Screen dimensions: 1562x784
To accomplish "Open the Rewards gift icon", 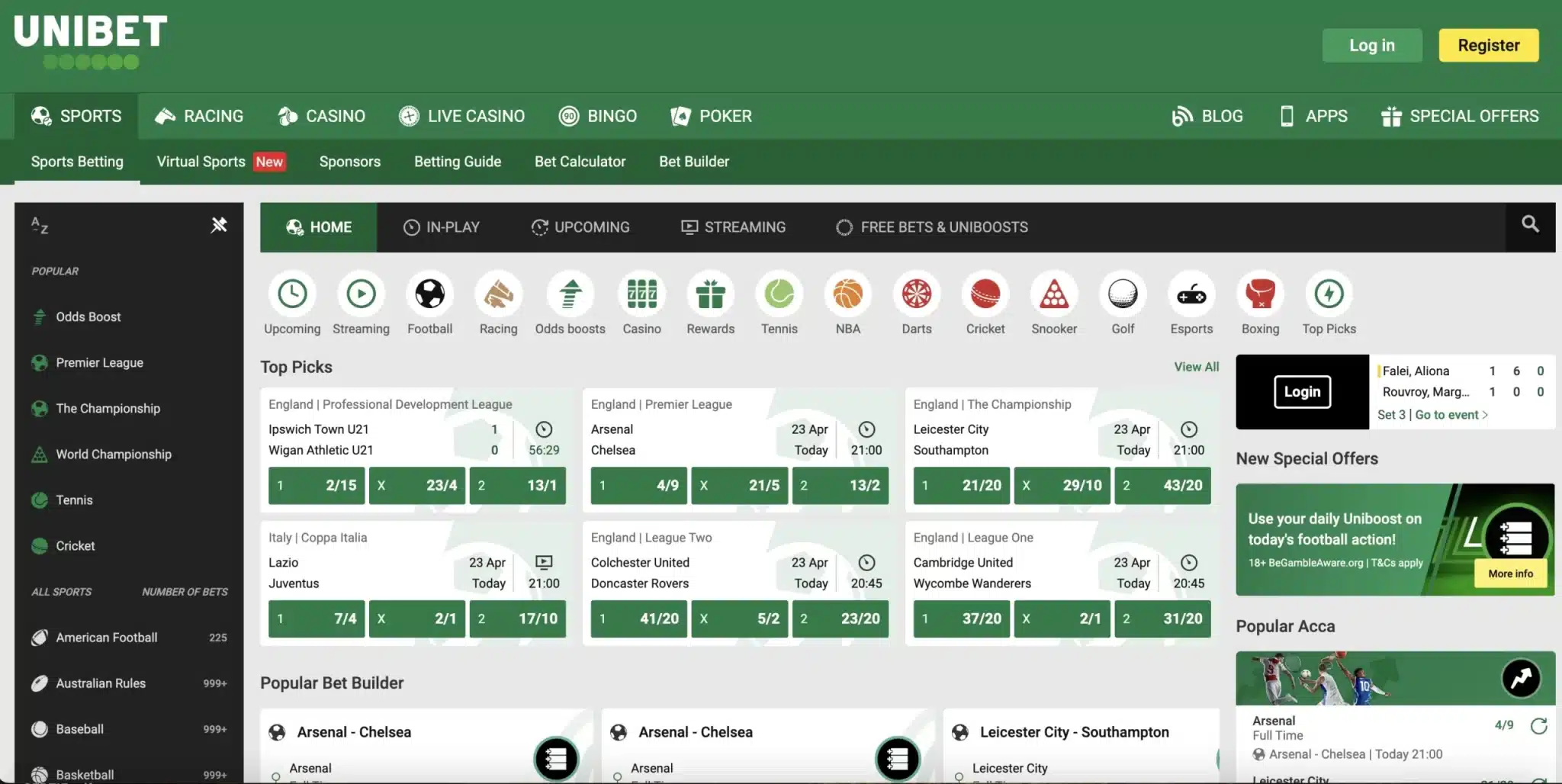I will pyautogui.click(x=711, y=294).
